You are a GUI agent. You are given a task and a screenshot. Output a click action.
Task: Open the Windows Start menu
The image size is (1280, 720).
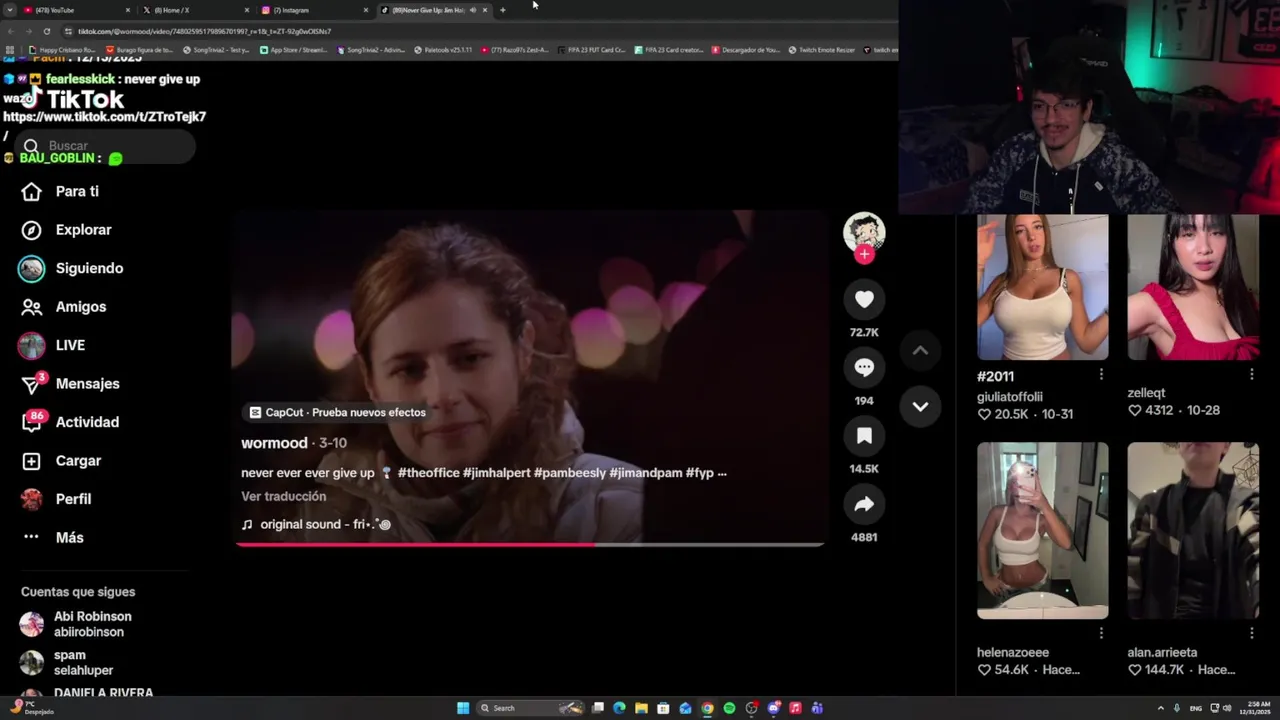[x=463, y=708]
